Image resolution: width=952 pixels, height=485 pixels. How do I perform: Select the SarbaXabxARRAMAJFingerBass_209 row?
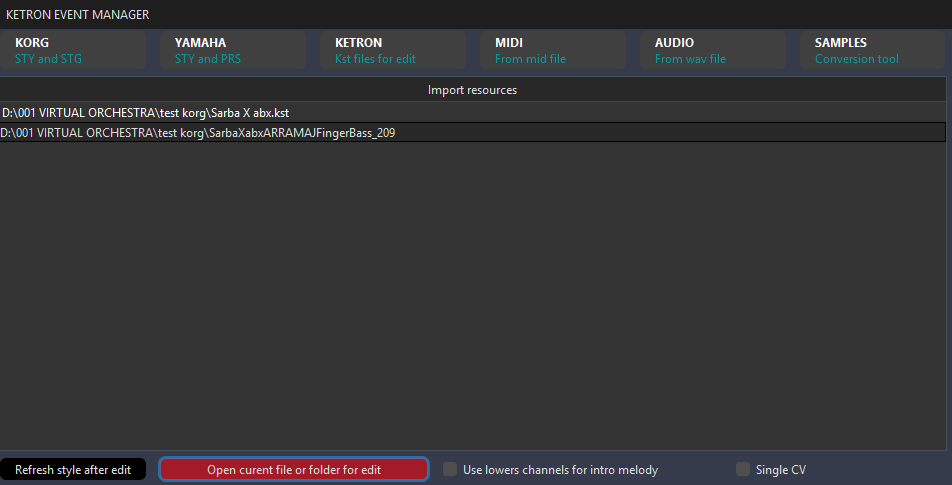tap(198, 132)
